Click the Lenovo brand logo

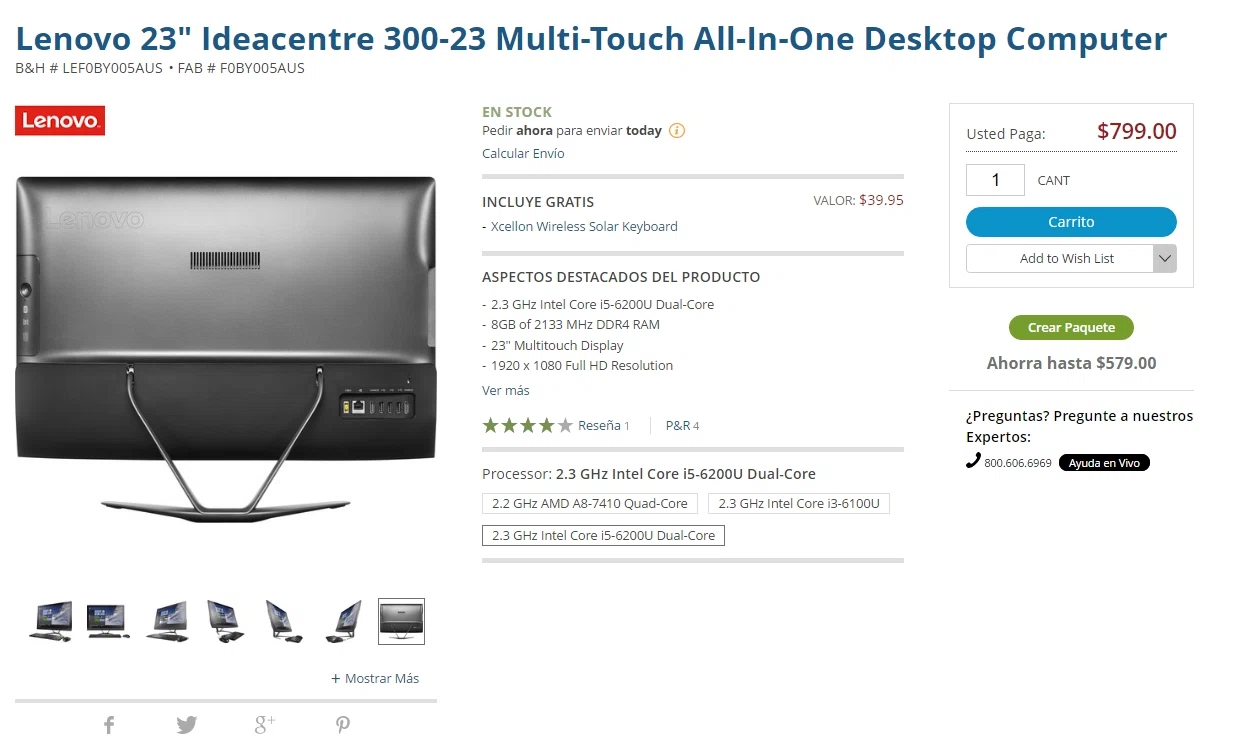[60, 121]
